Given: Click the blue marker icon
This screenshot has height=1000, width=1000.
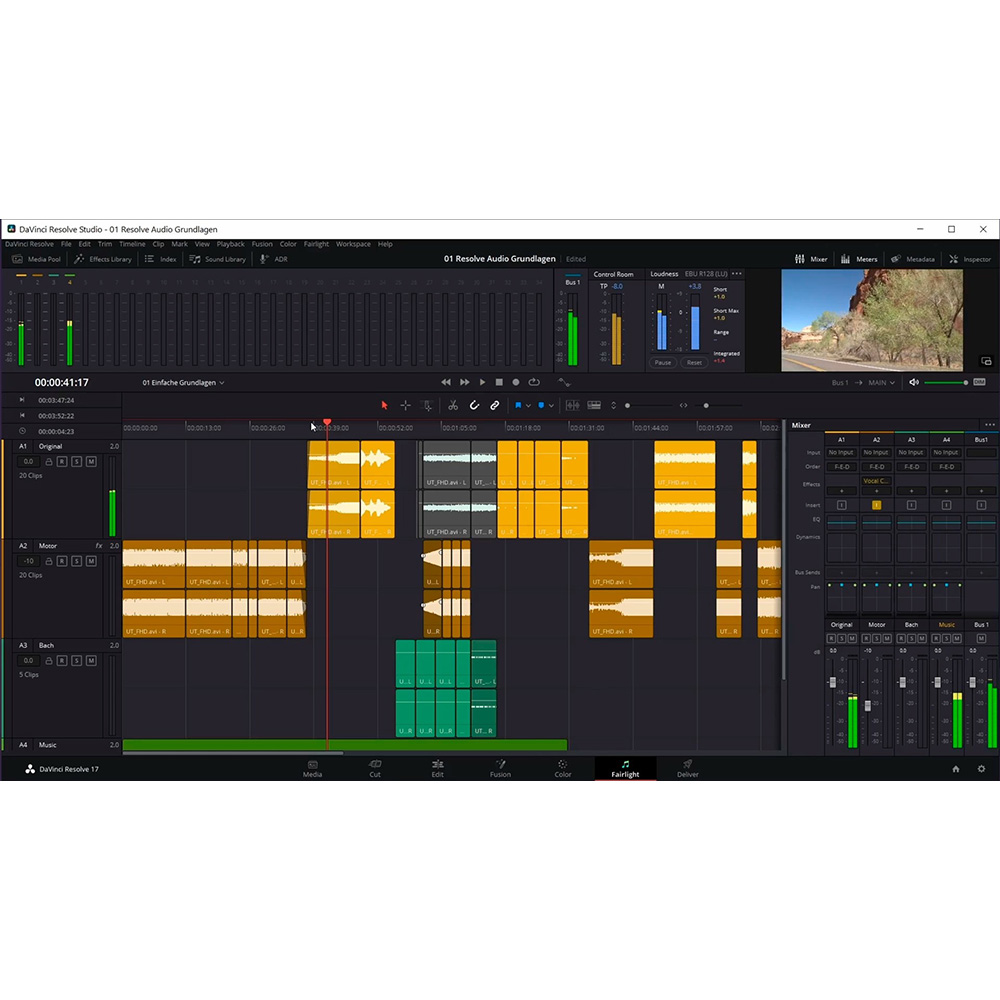Looking at the screenshot, I should coord(541,405).
